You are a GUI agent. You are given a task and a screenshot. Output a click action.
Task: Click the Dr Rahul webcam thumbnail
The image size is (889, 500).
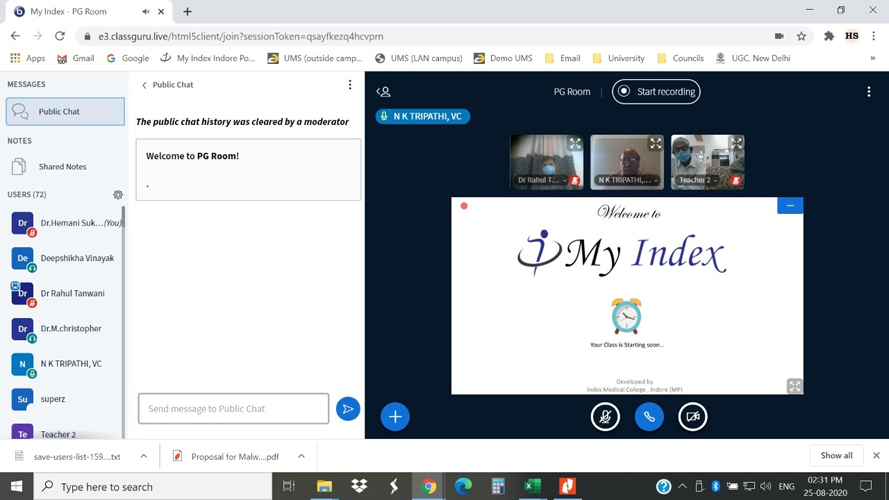(x=547, y=162)
